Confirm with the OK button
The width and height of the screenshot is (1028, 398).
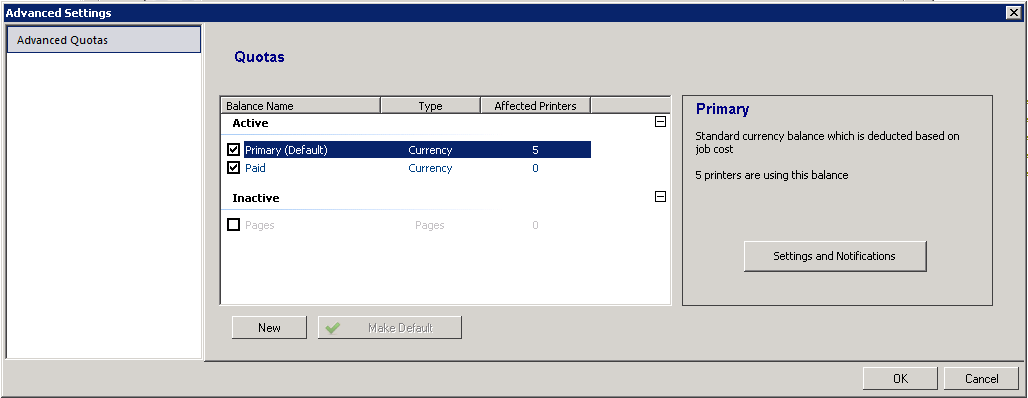pos(900,378)
